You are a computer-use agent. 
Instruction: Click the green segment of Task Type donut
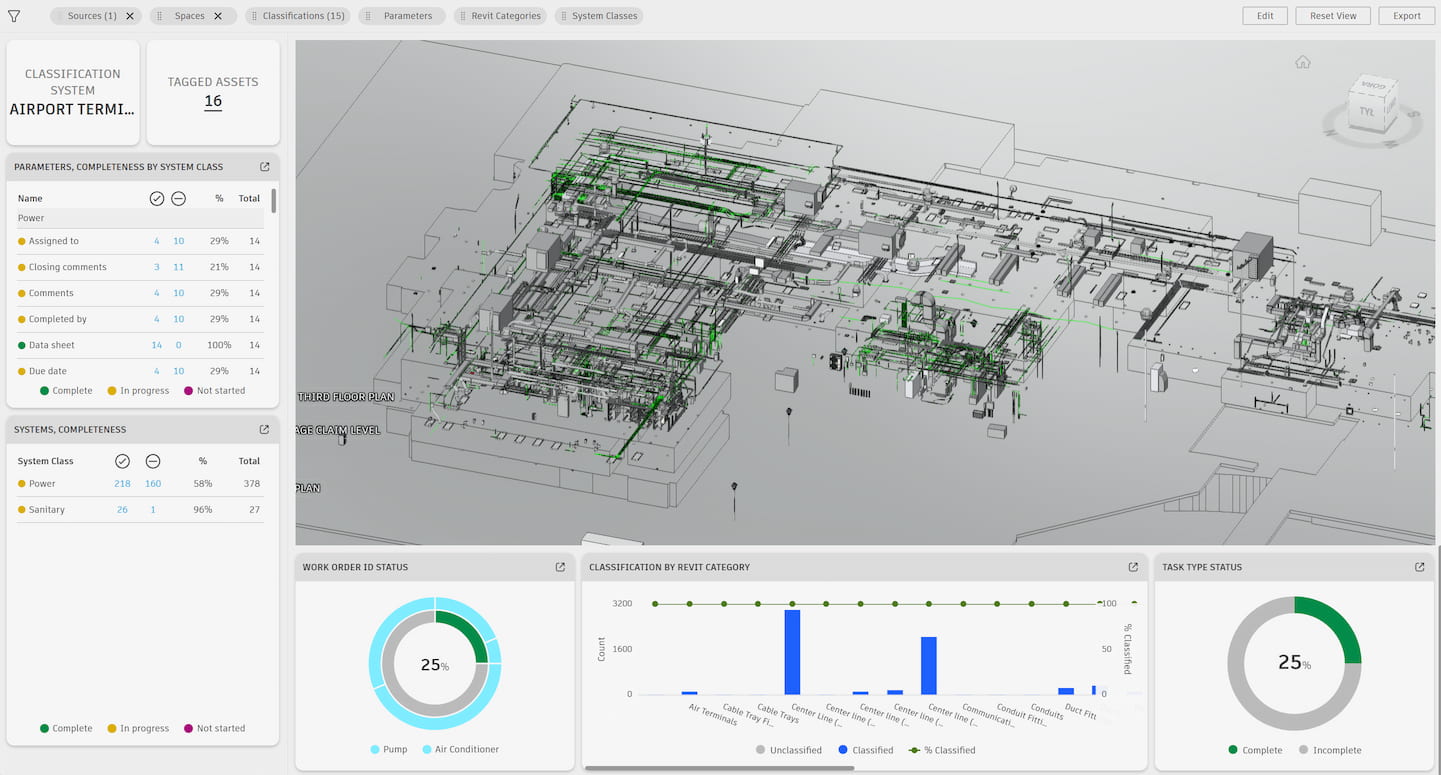(1334, 623)
